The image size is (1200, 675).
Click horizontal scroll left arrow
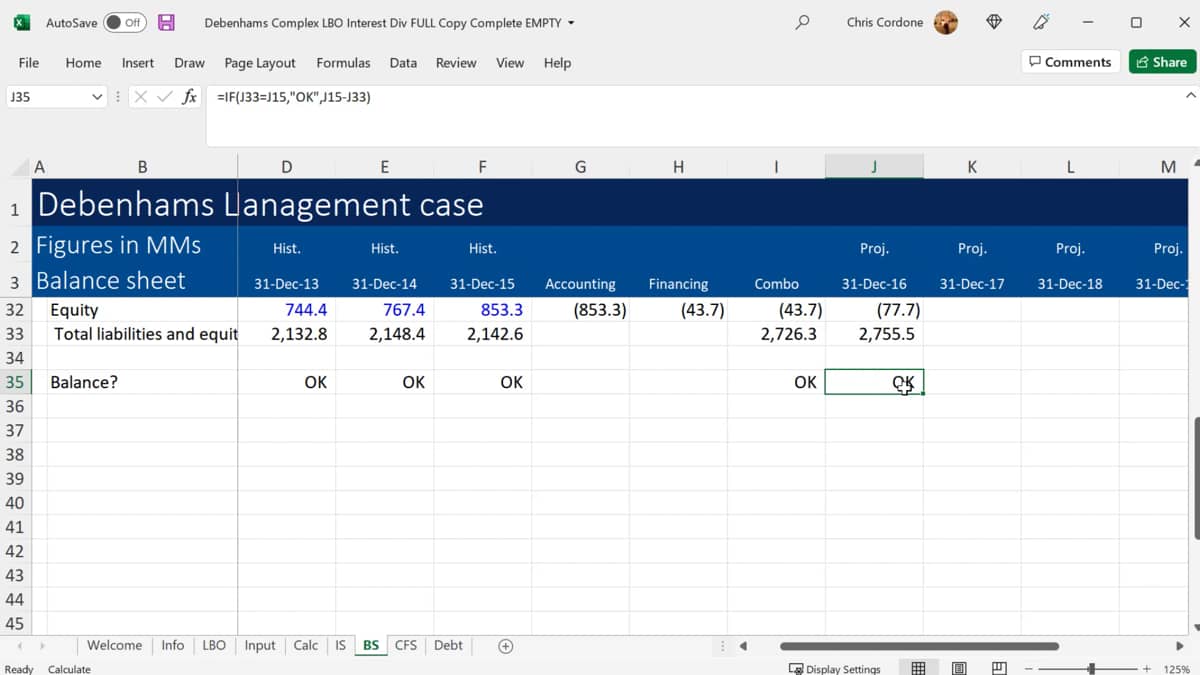(743, 646)
